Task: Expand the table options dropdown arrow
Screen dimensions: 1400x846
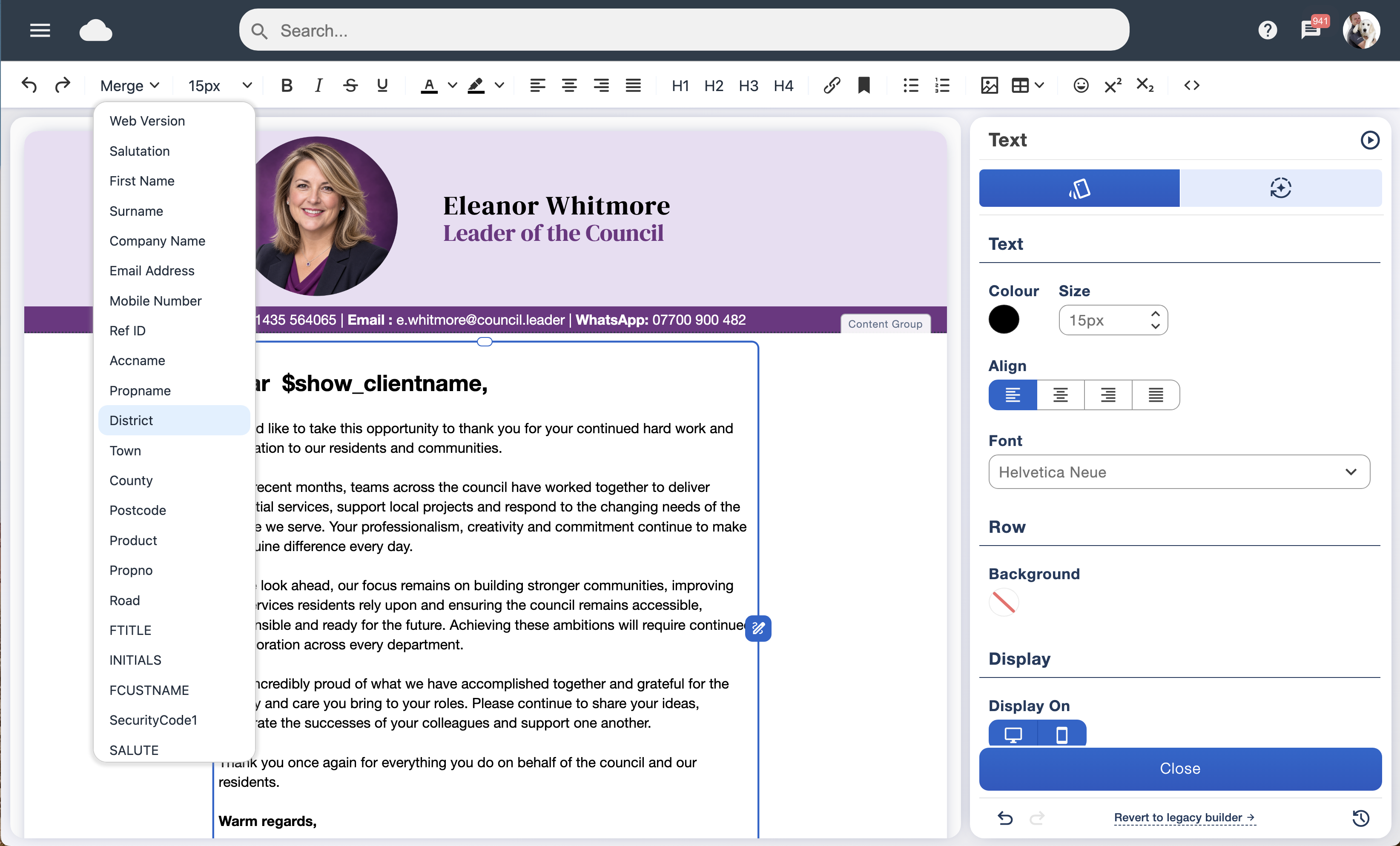Action: (x=1039, y=85)
